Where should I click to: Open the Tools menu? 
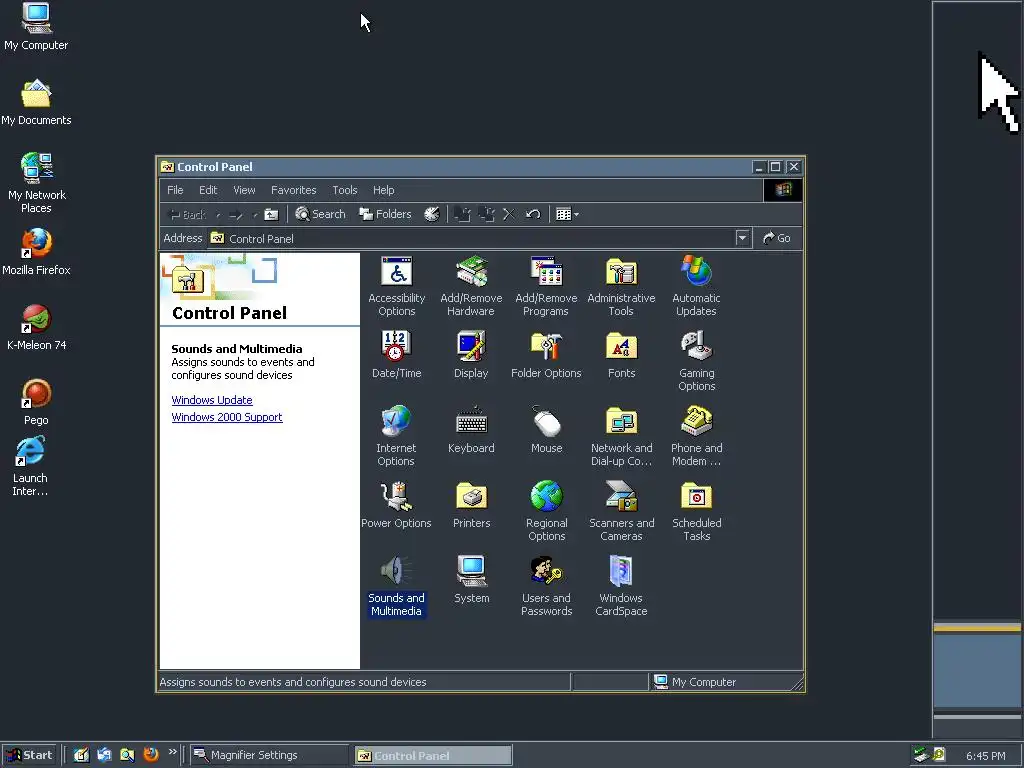click(344, 190)
